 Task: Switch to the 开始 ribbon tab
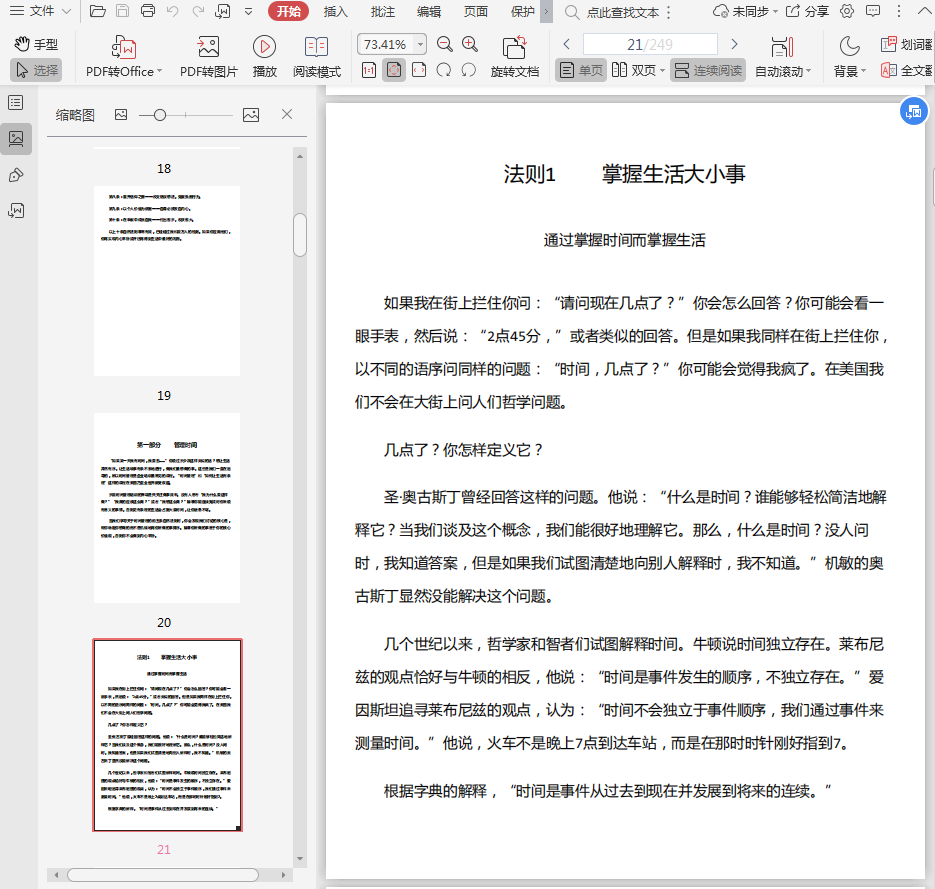pos(288,11)
